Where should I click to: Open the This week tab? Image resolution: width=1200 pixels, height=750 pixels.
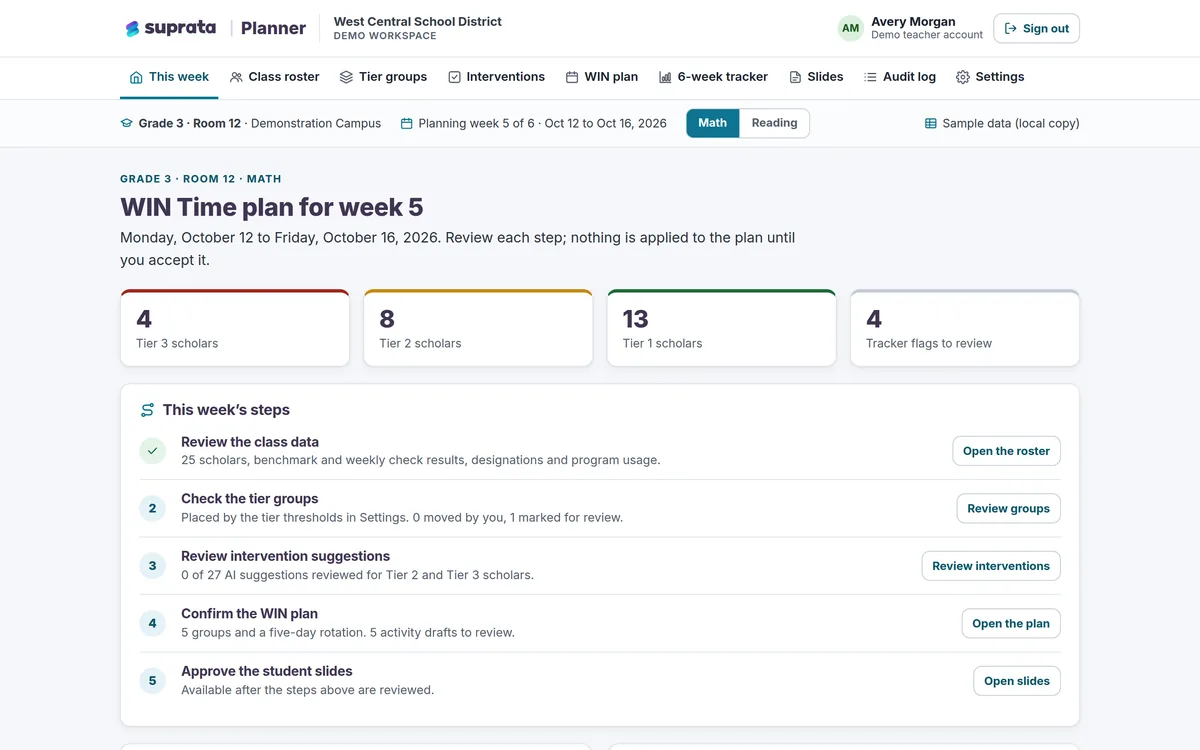(x=169, y=77)
